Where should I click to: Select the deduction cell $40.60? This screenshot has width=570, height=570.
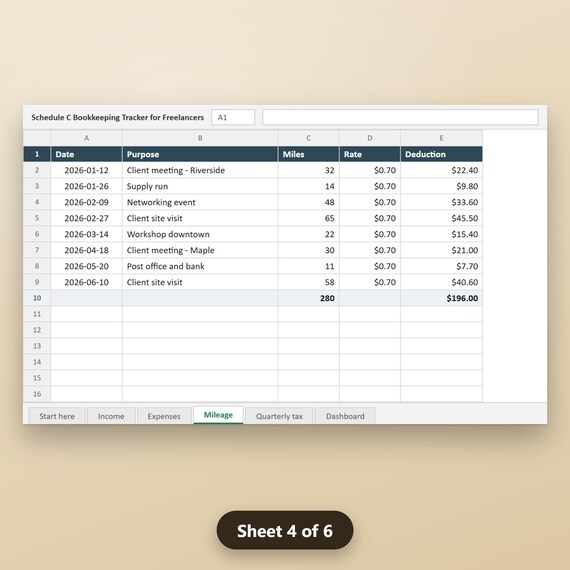pyautogui.click(x=441, y=282)
